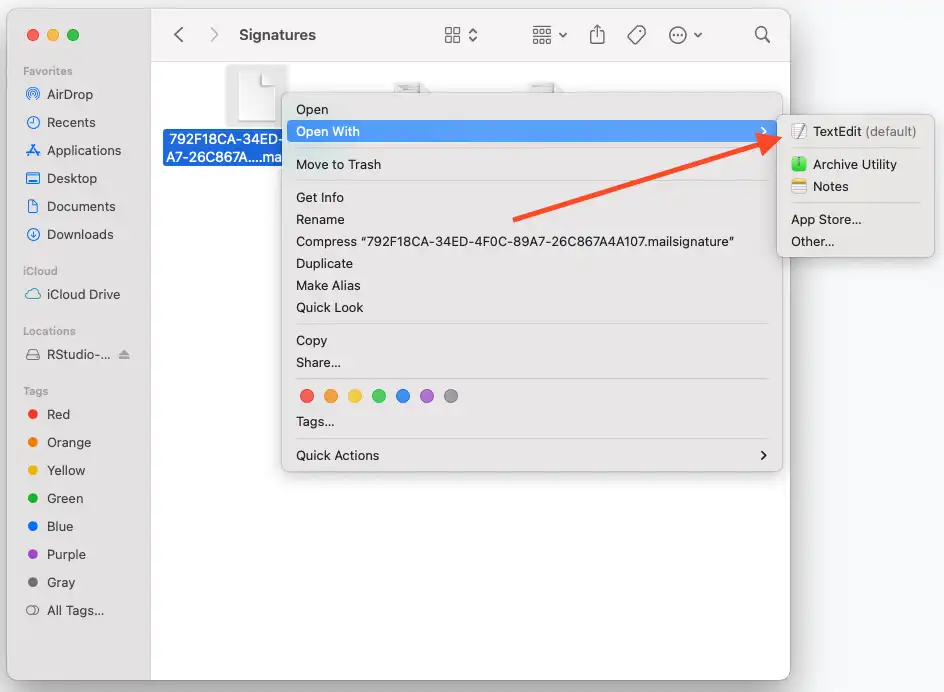Click the Search magnifier icon
Image resolution: width=944 pixels, height=692 pixels.
pyautogui.click(x=762, y=35)
